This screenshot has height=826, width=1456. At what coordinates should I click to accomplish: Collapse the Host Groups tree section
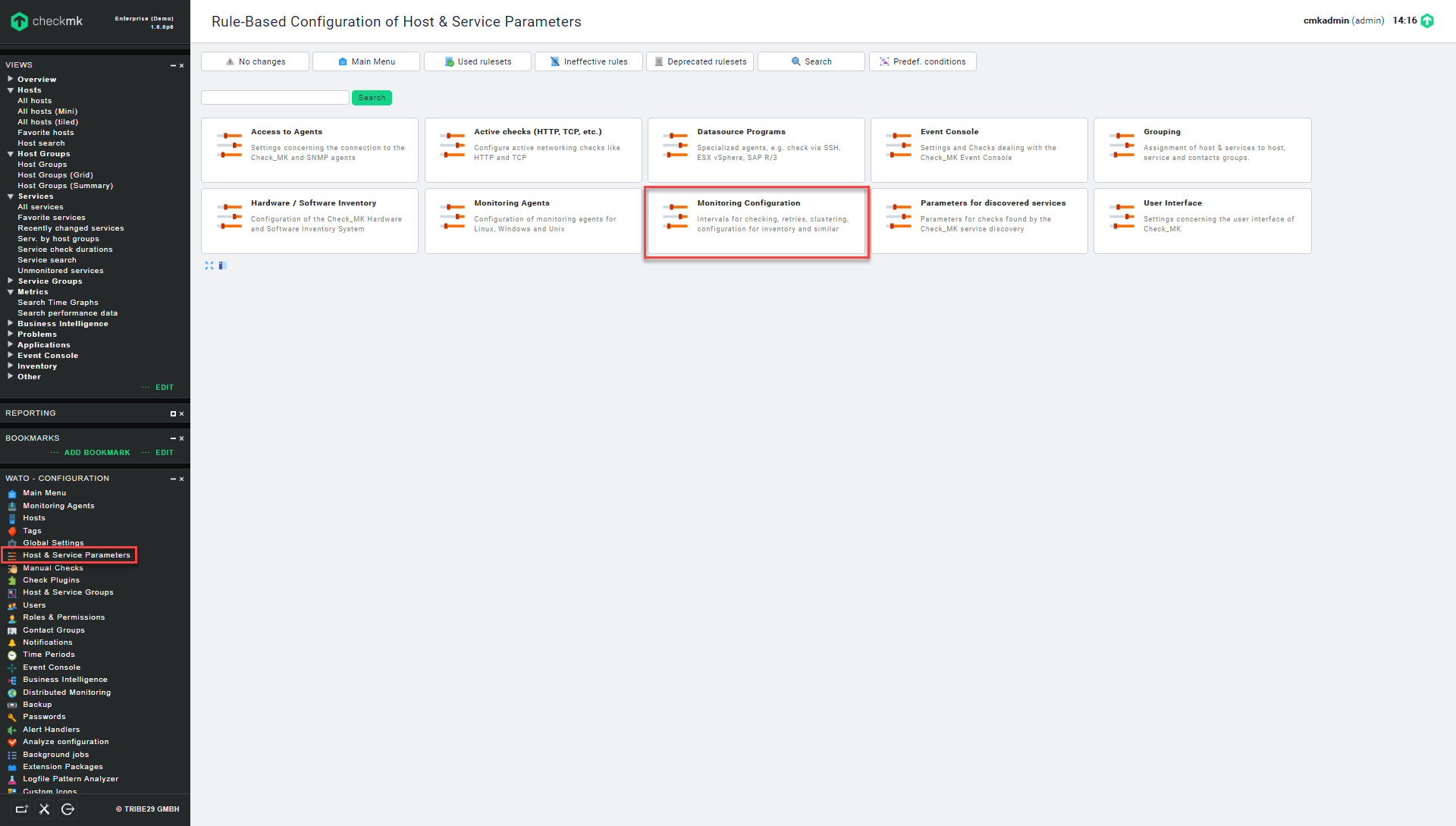[x=11, y=154]
